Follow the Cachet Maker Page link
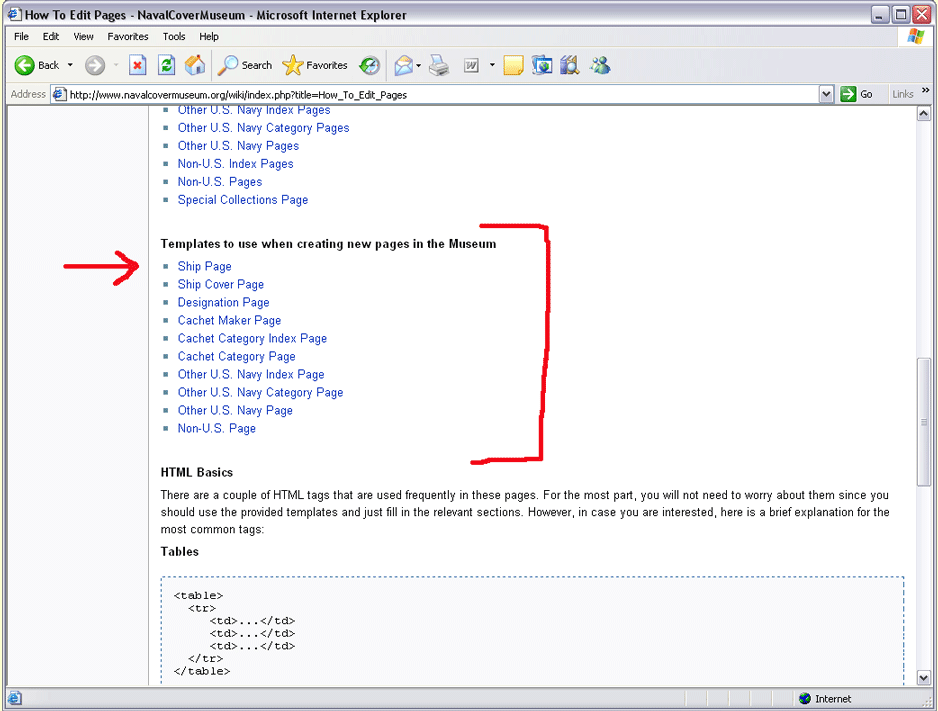The width and height of the screenshot is (938, 711). point(229,320)
